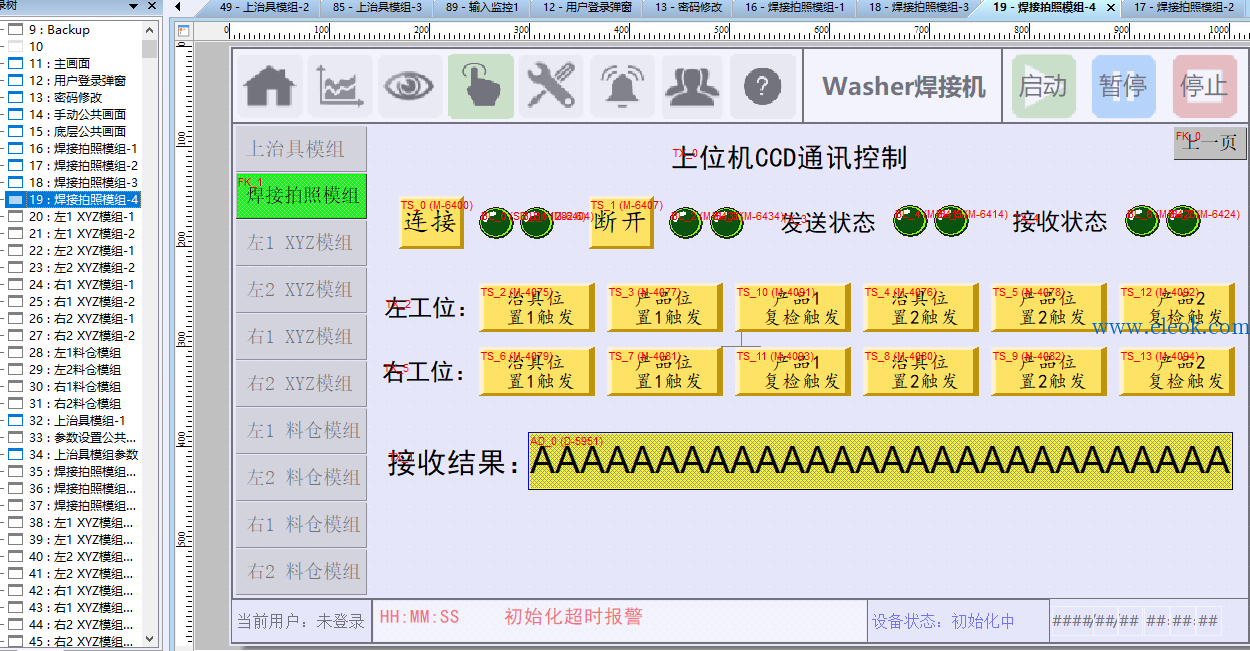This screenshot has height=651, width=1250.
Task: Open the tree panel dropdown arrow
Action: click(134, 6)
